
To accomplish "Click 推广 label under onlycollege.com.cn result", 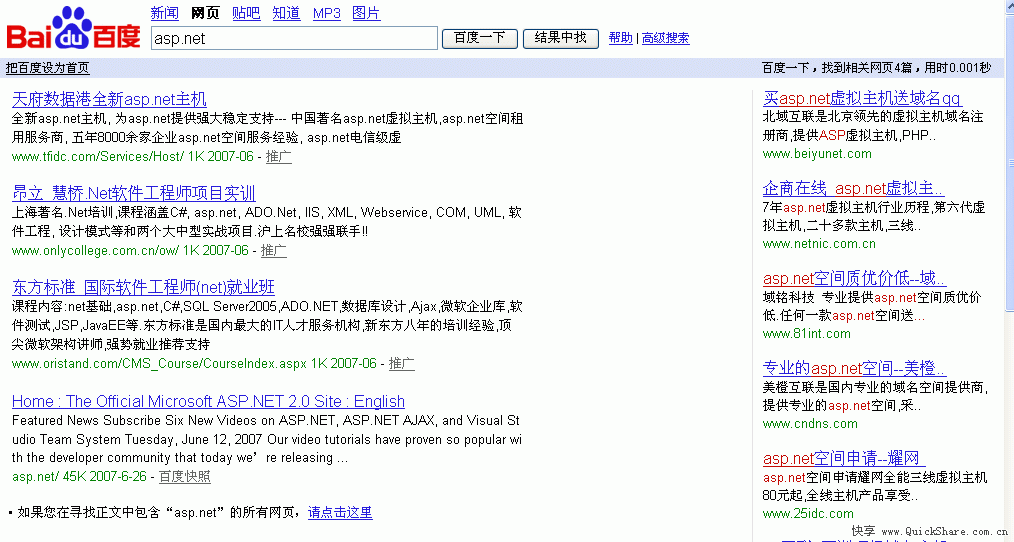I will (274, 250).
